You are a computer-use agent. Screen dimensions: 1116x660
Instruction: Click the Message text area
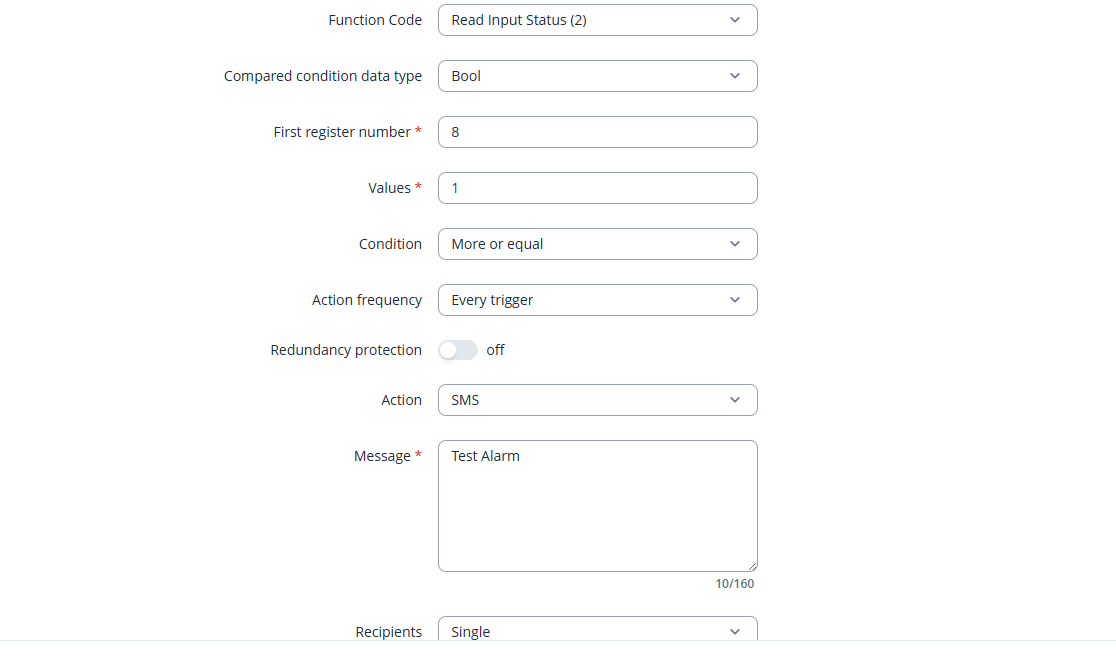597,506
